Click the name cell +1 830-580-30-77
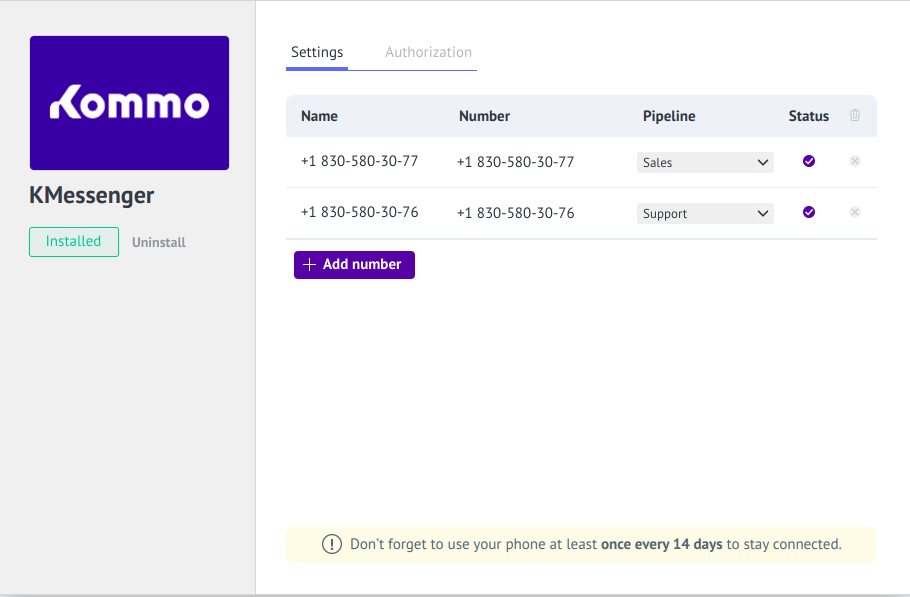This screenshot has height=597, width=910. (359, 161)
